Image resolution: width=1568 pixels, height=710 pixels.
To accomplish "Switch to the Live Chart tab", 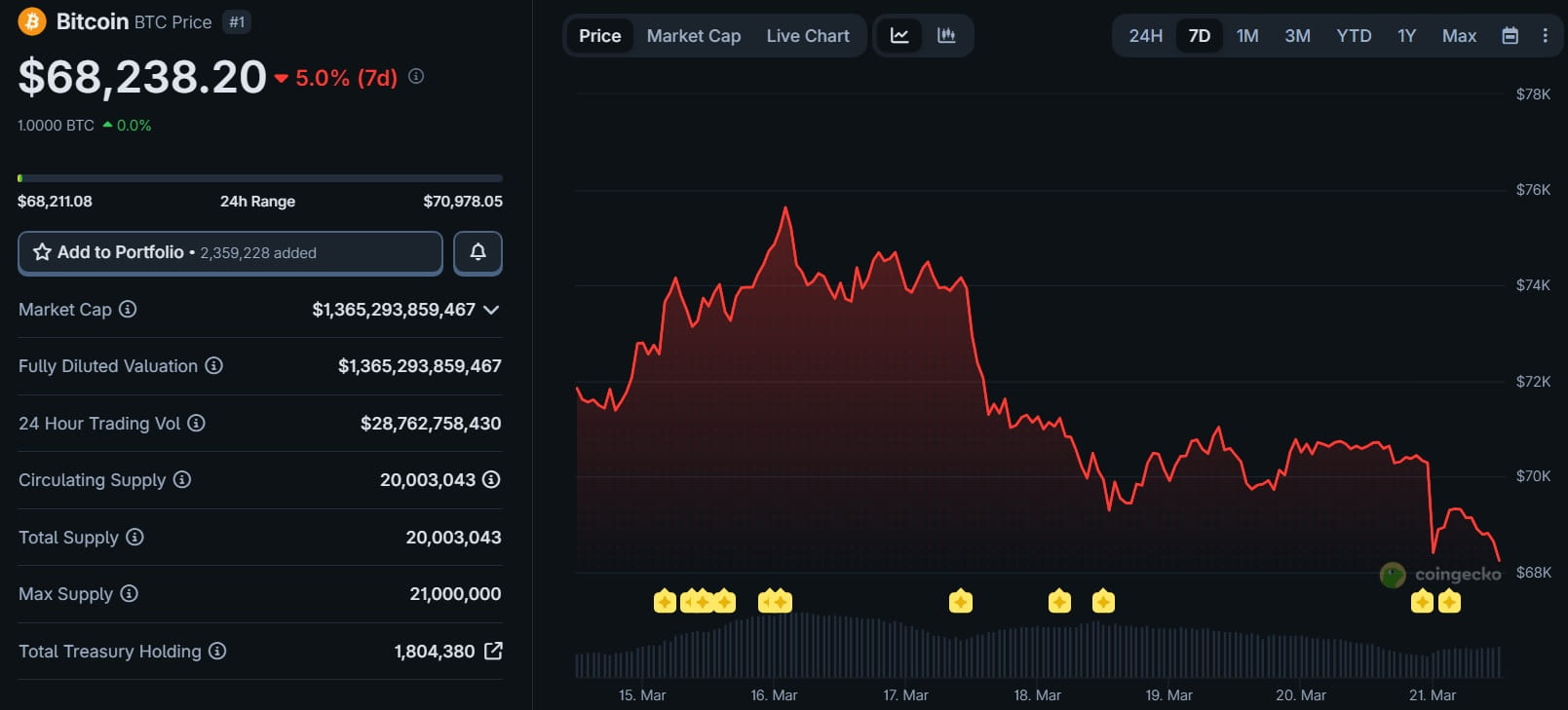I will (807, 36).
